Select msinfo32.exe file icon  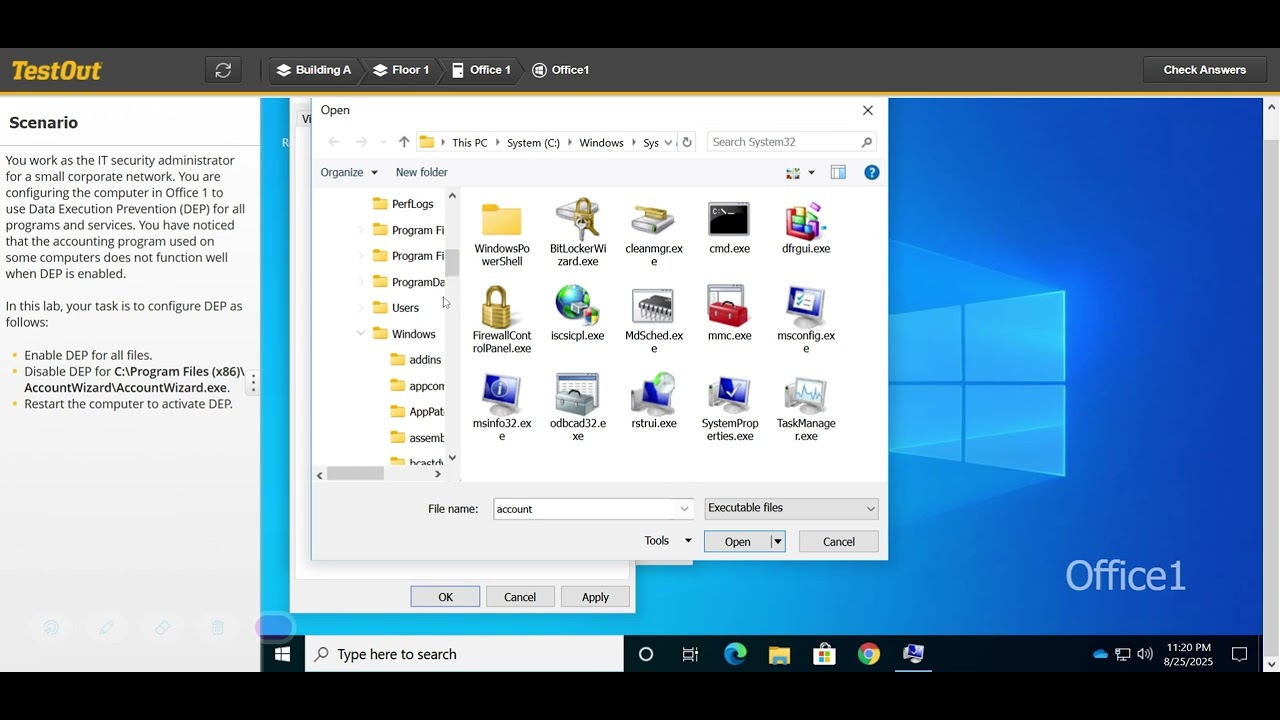[x=502, y=395]
